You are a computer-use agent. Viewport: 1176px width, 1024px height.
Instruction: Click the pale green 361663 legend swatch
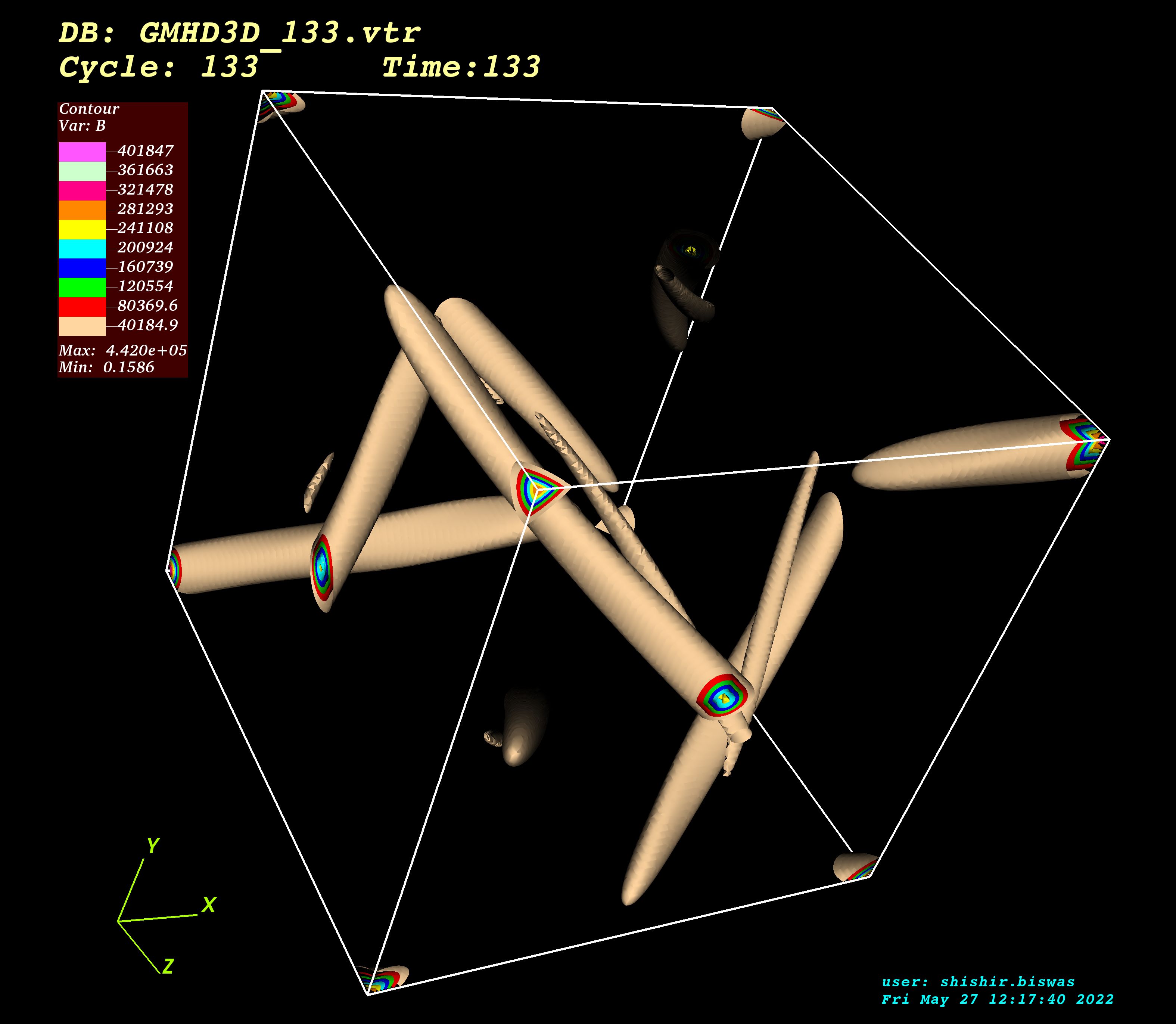(x=82, y=171)
